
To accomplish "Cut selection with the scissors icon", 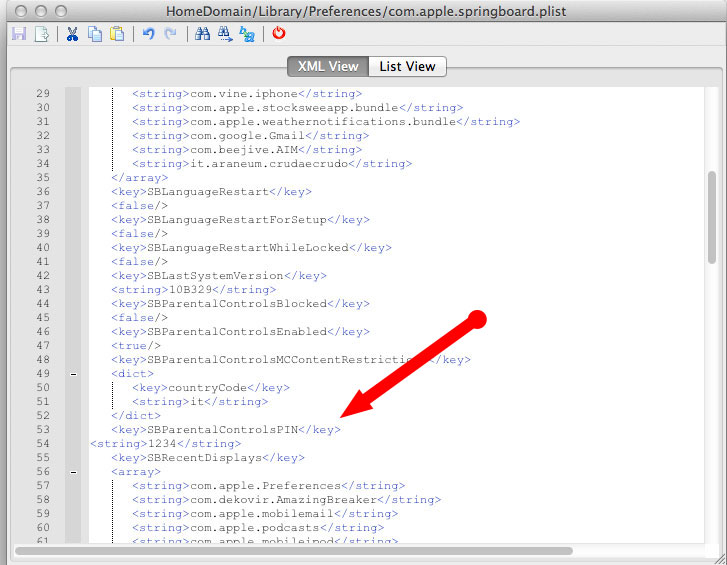I will click(72, 34).
